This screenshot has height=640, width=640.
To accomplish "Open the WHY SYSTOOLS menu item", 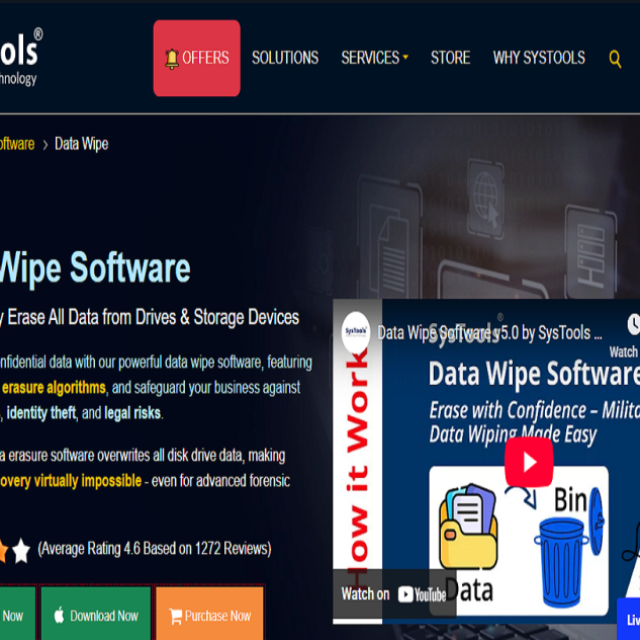I will (539, 58).
